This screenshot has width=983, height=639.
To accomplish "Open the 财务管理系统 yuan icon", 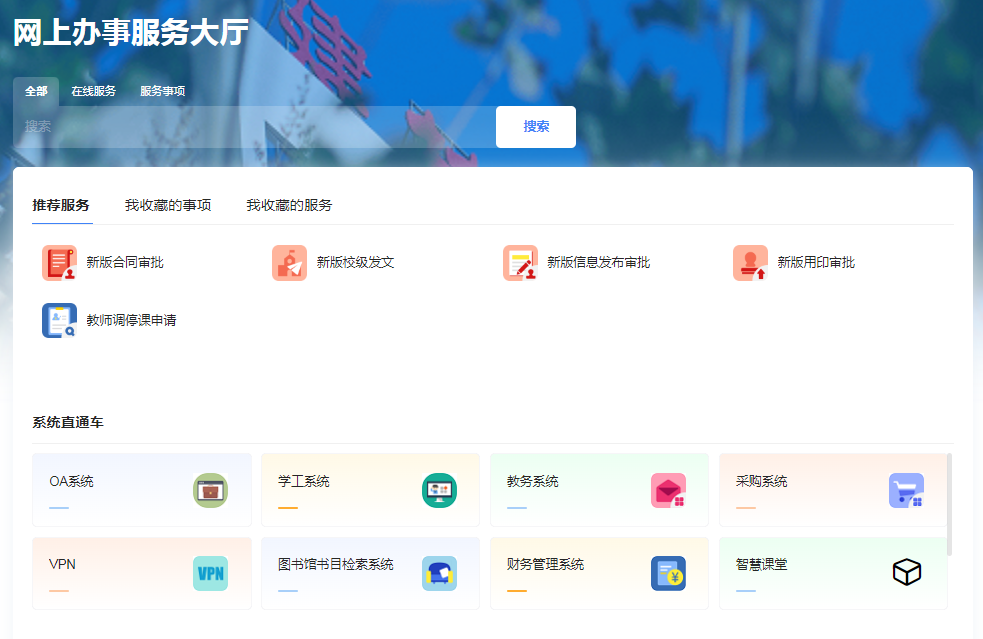I will [x=668, y=573].
